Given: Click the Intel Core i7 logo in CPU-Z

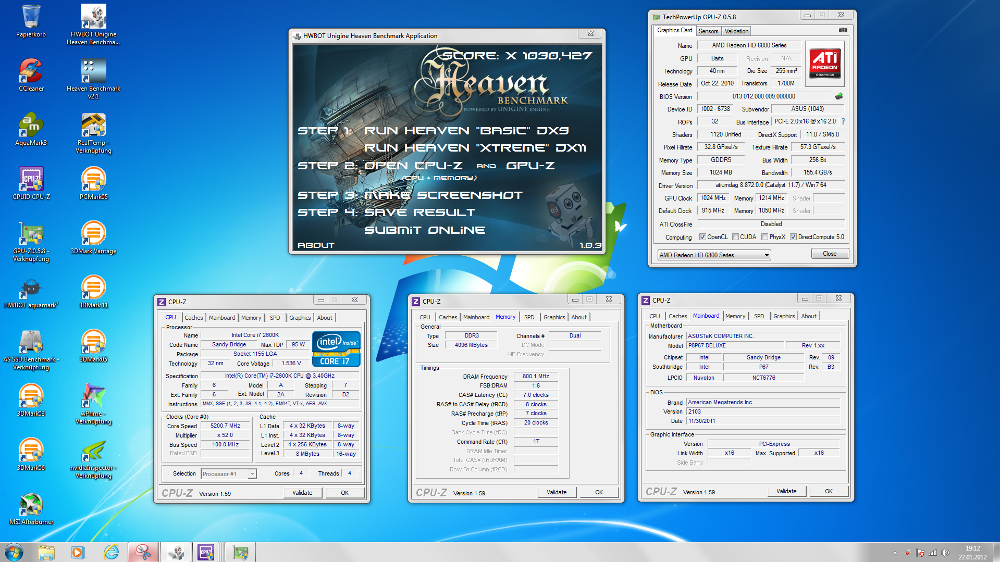Looking at the screenshot, I should [x=336, y=348].
